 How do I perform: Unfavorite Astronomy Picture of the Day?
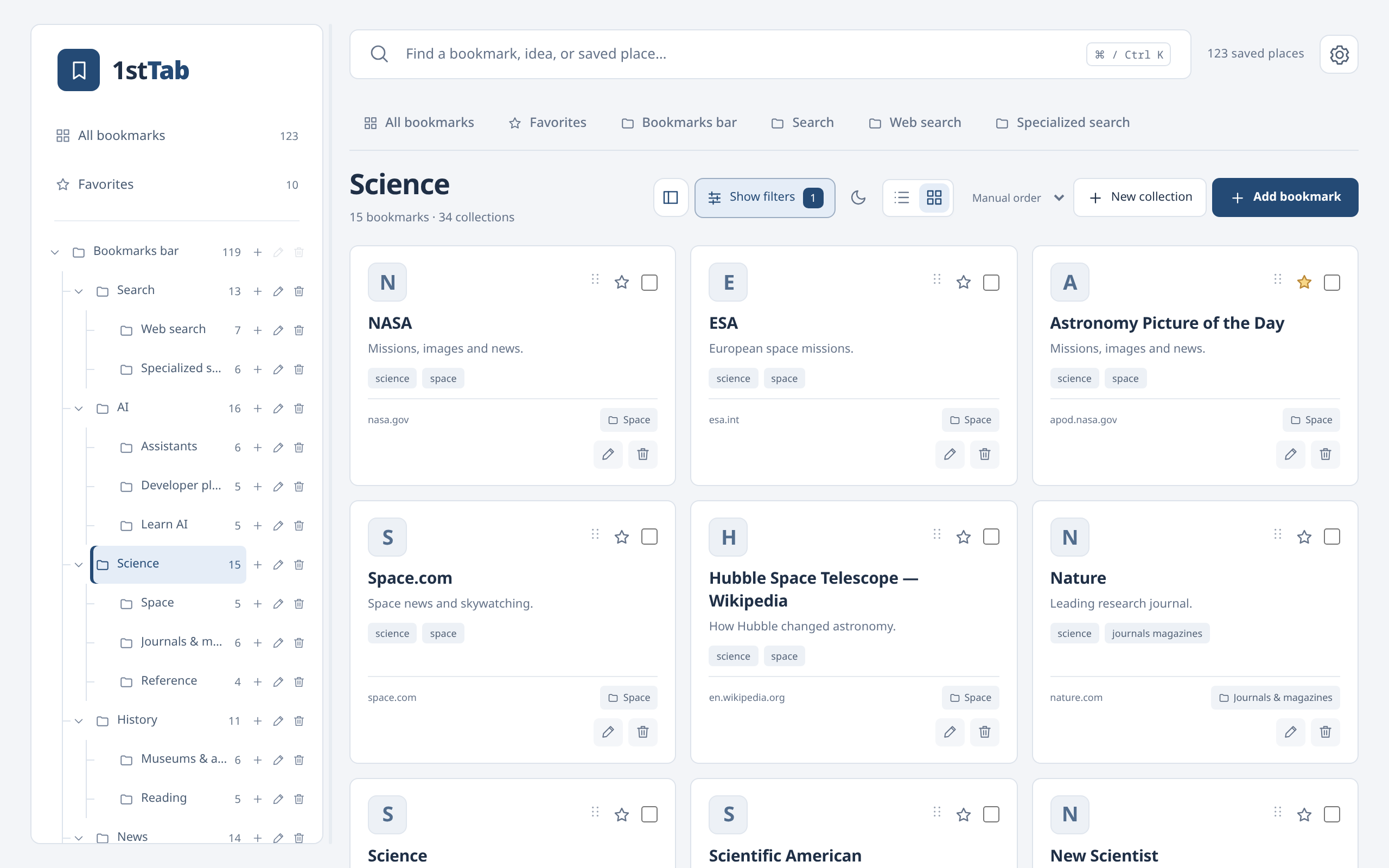click(1304, 282)
